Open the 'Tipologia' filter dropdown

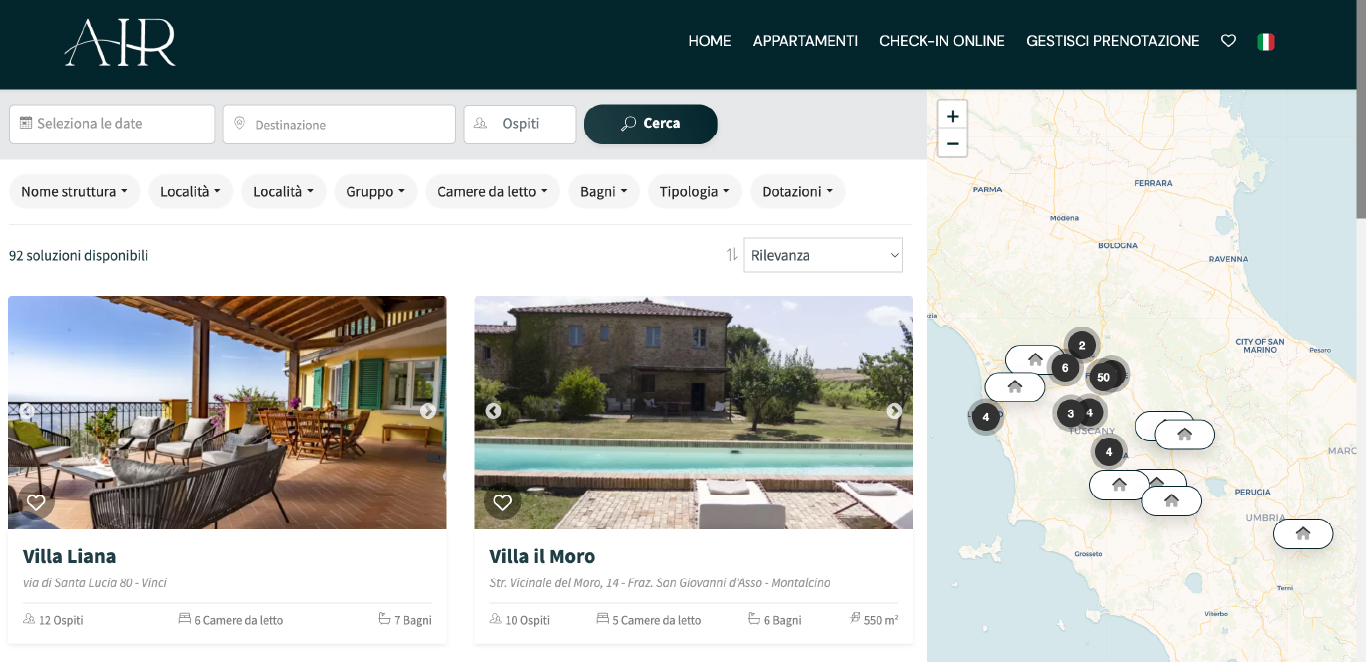click(694, 191)
